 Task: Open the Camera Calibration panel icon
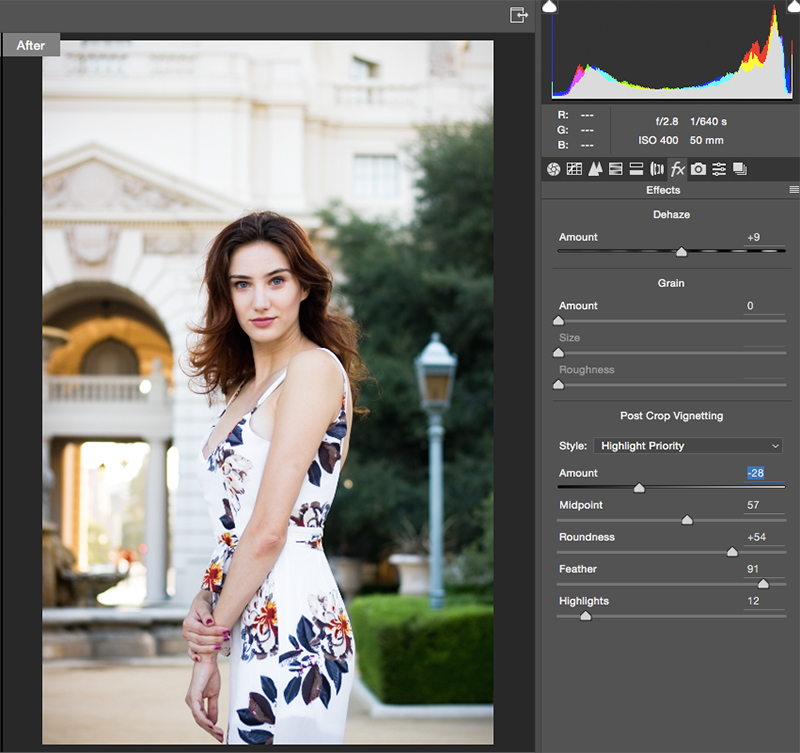[698, 169]
